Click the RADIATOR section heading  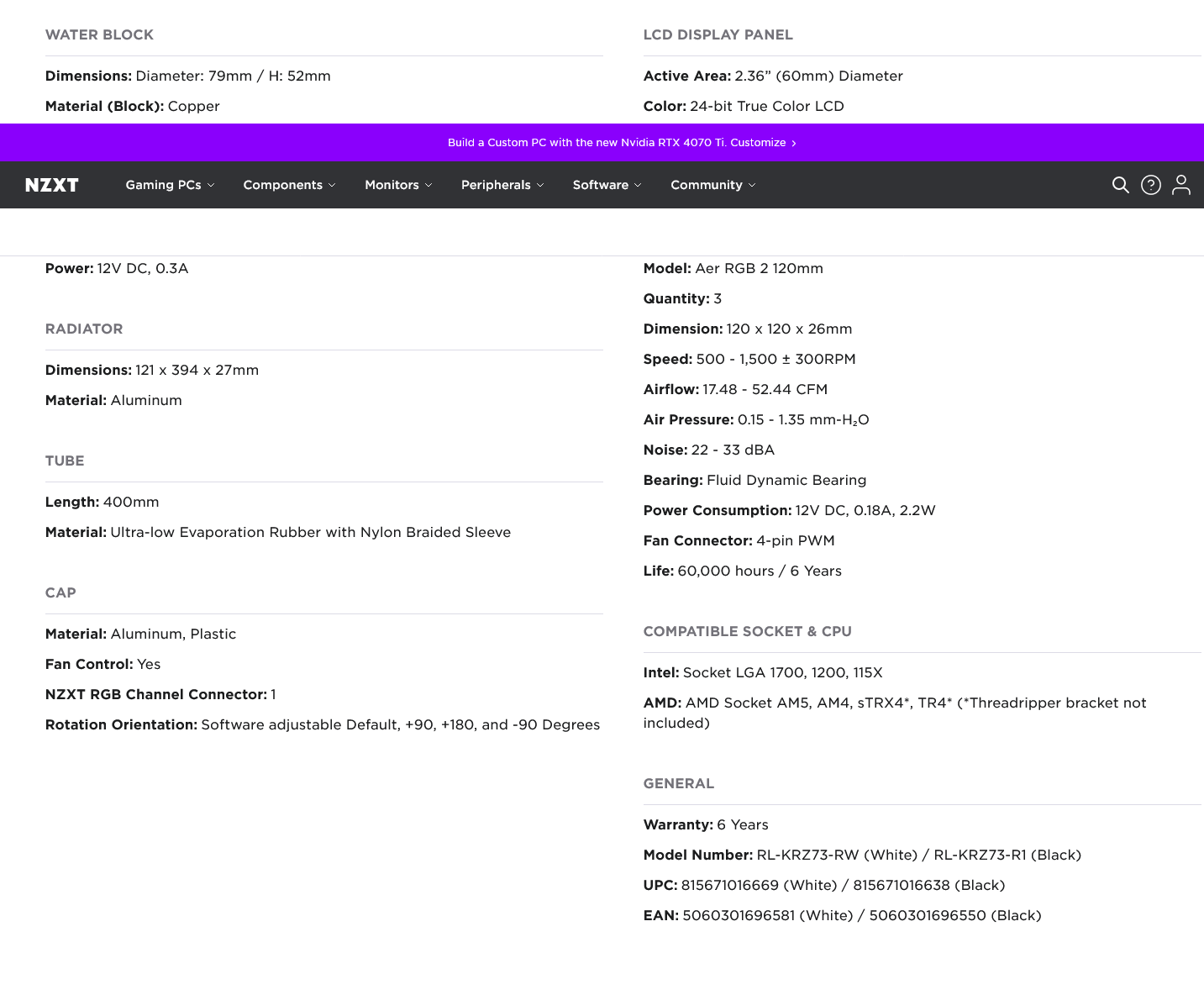84,329
